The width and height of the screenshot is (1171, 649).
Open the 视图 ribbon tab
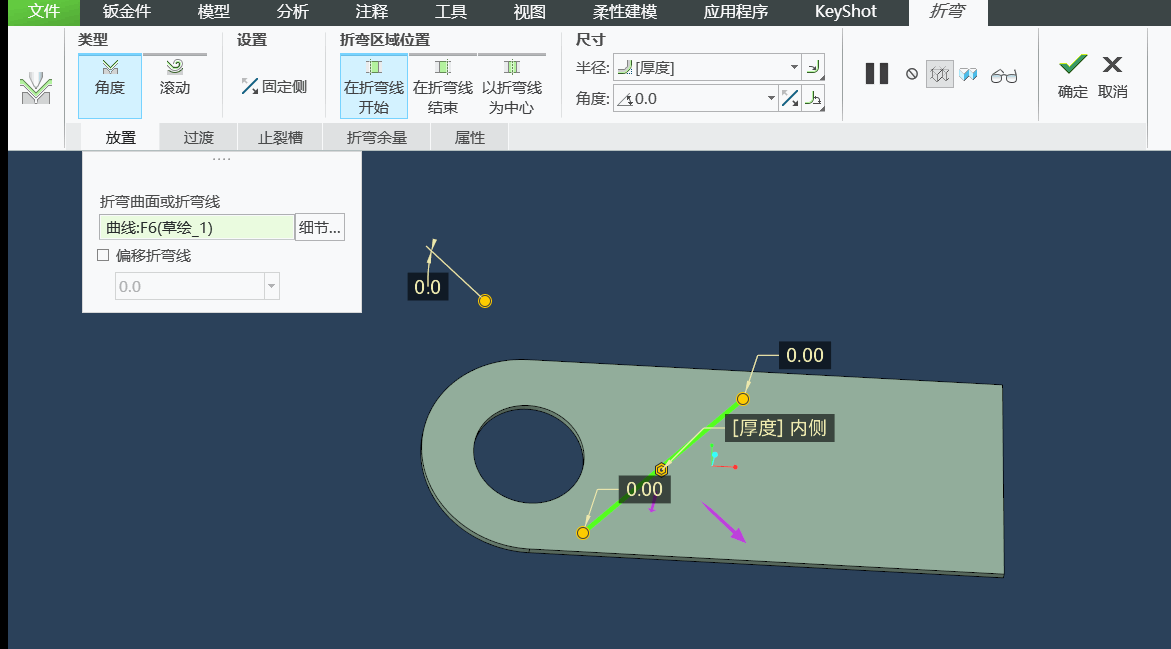(529, 12)
